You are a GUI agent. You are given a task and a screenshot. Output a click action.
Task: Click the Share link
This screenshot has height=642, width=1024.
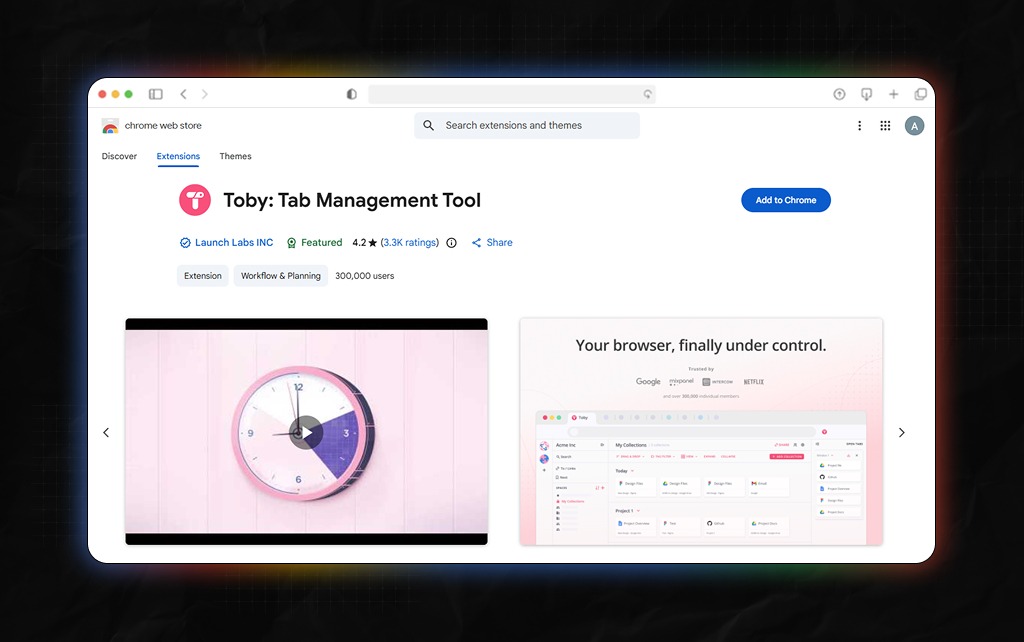click(492, 242)
